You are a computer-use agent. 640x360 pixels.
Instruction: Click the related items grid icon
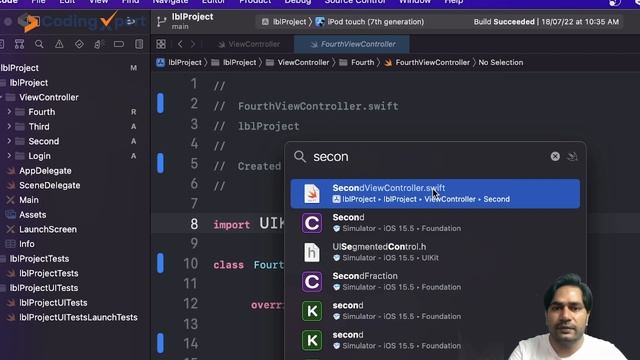pyautogui.click(x=161, y=44)
